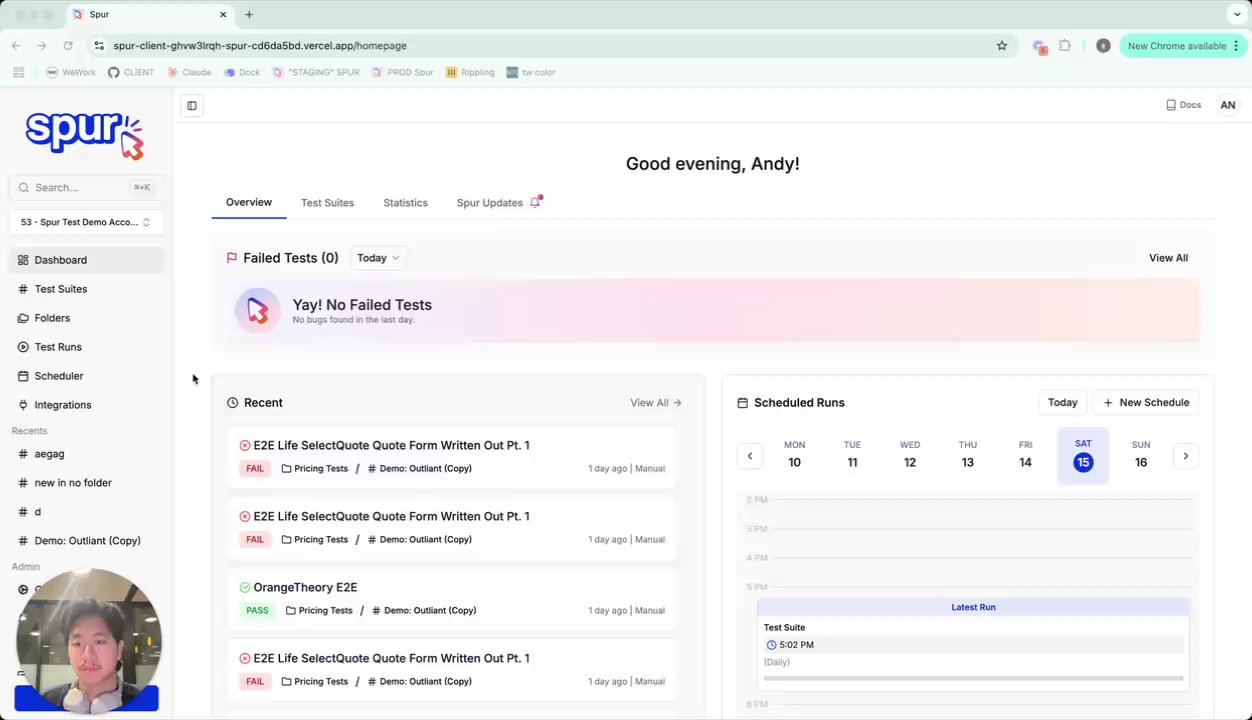This screenshot has width=1252, height=720.
Task: Click View All in Recent panel
Action: coord(656,403)
